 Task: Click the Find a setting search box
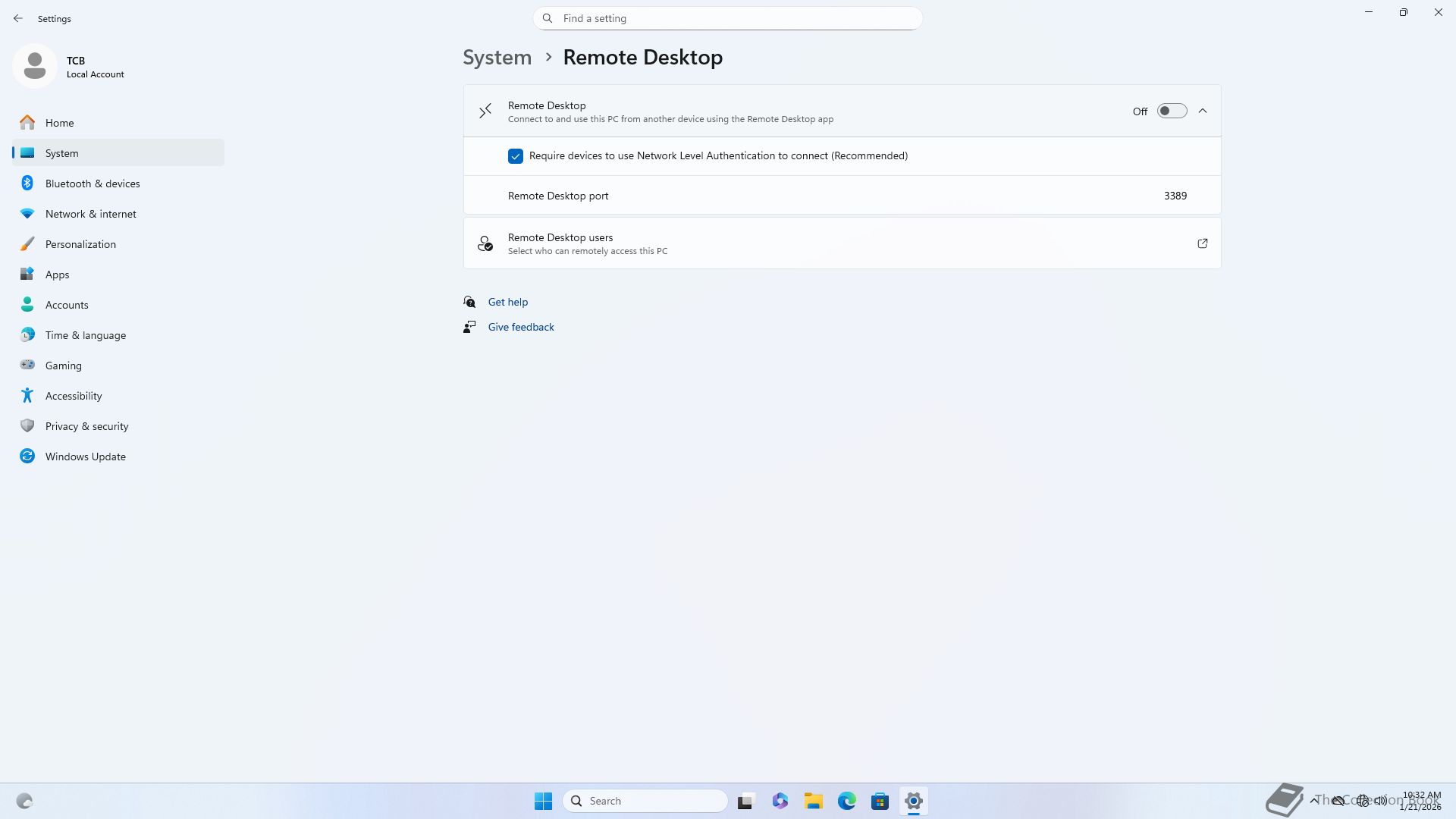tap(728, 18)
